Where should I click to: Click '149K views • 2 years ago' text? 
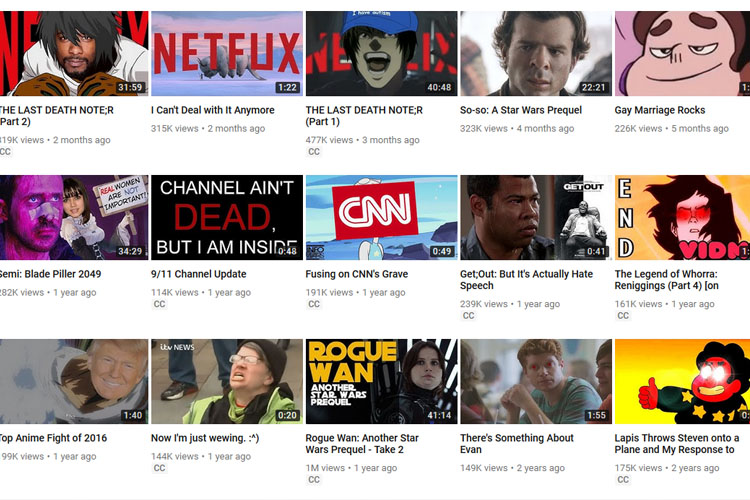pos(512,468)
